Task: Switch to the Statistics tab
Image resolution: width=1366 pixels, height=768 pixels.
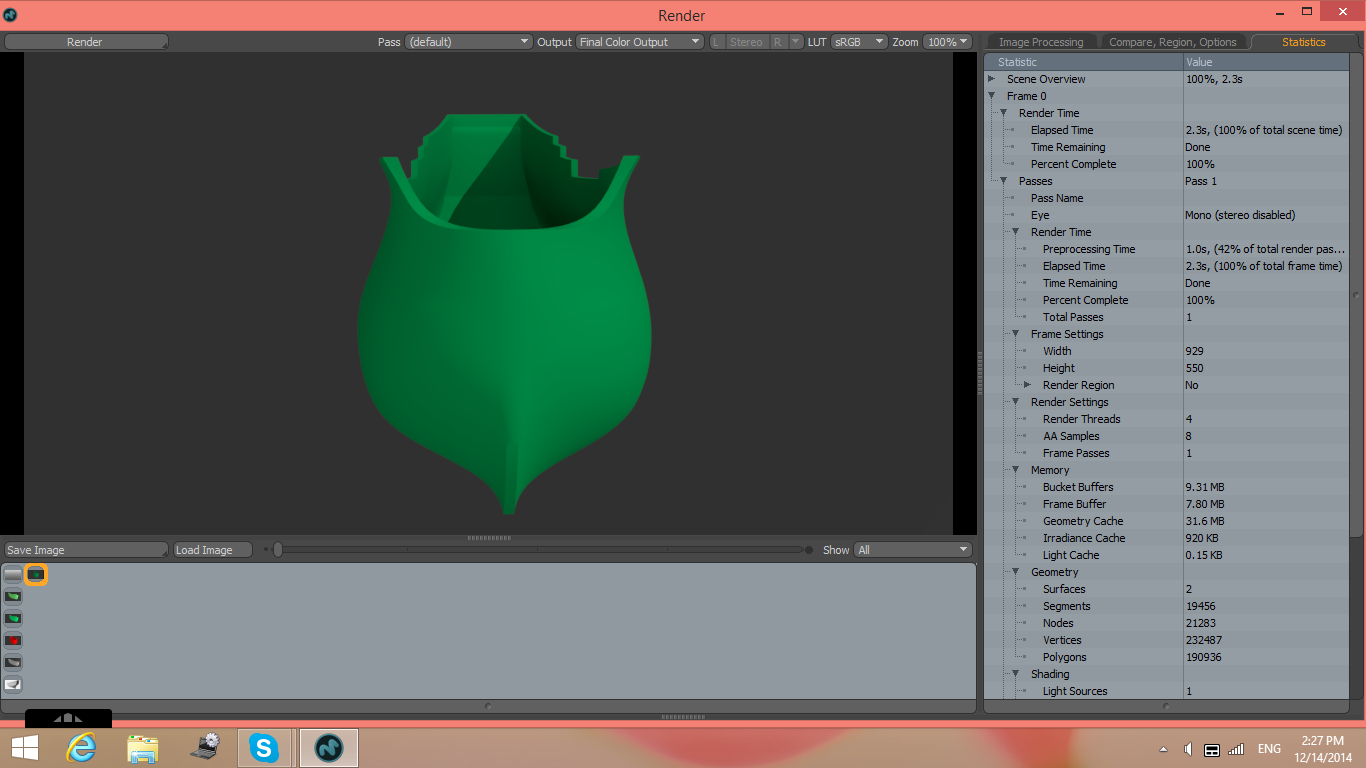Action: point(1304,42)
